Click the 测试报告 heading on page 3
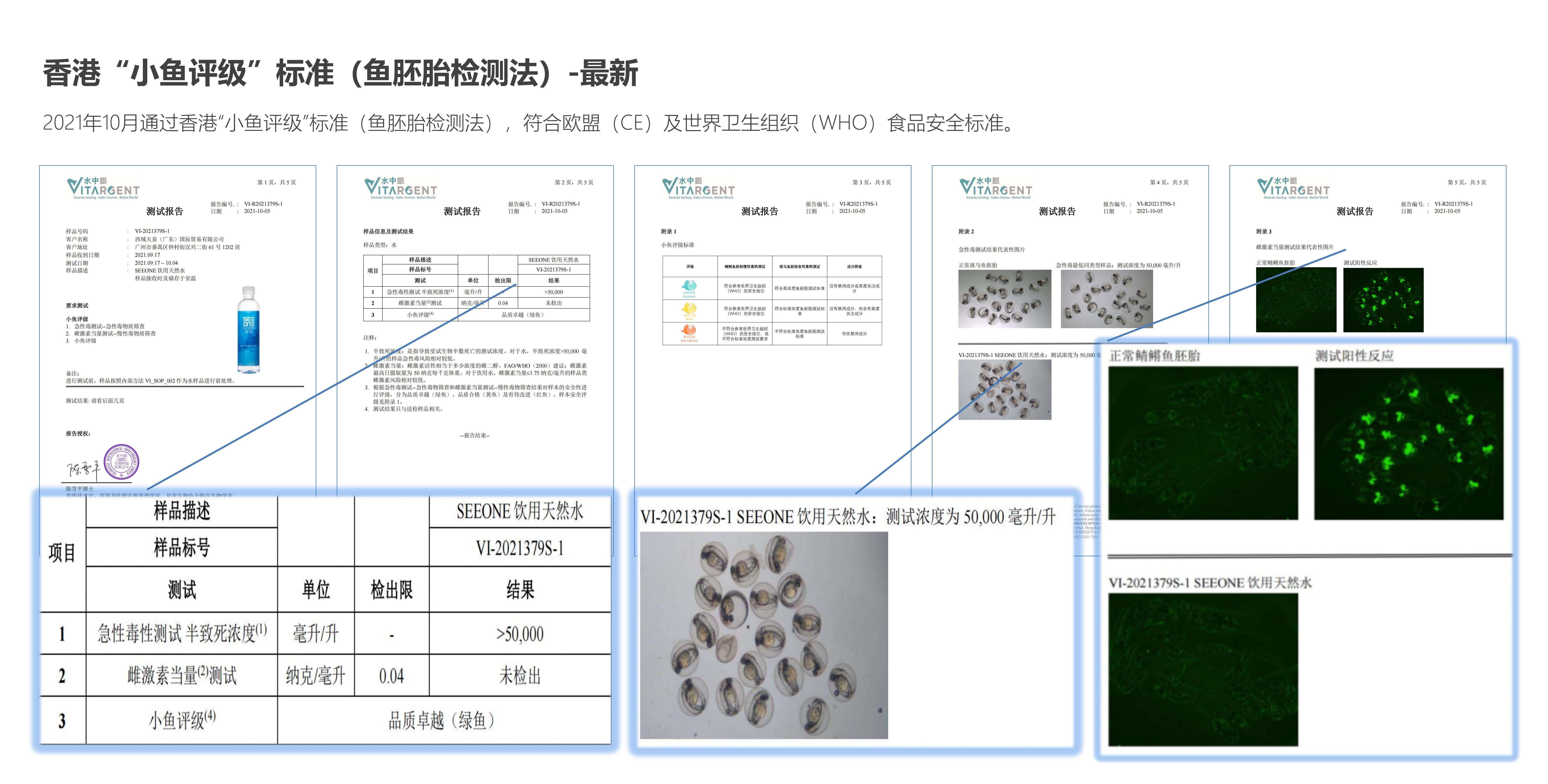This screenshot has width=1548, height=784. pos(760,211)
